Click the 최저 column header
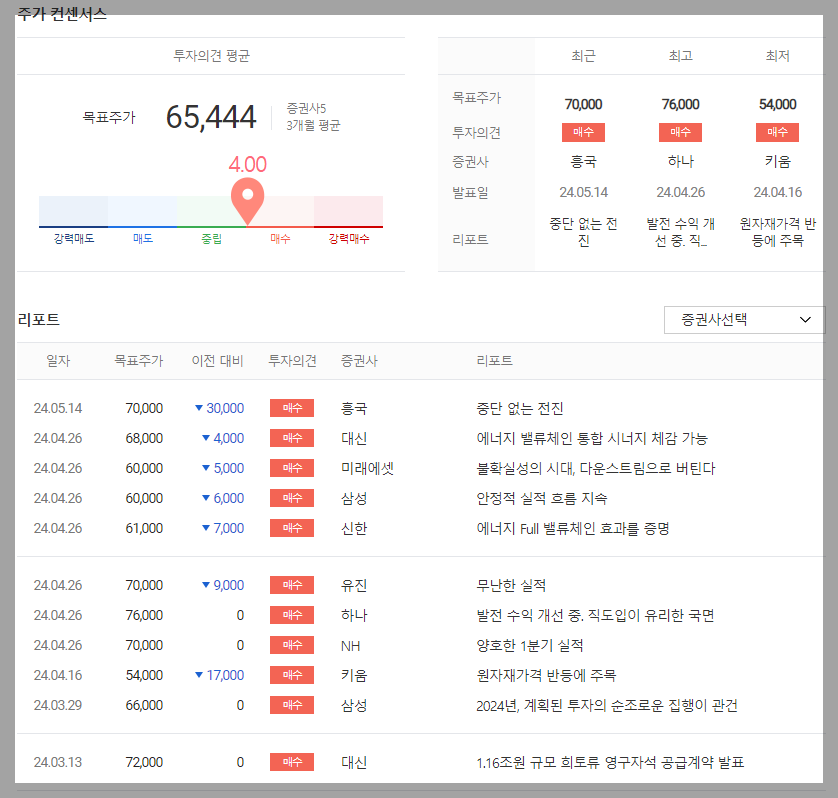 (x=778, y=56)
